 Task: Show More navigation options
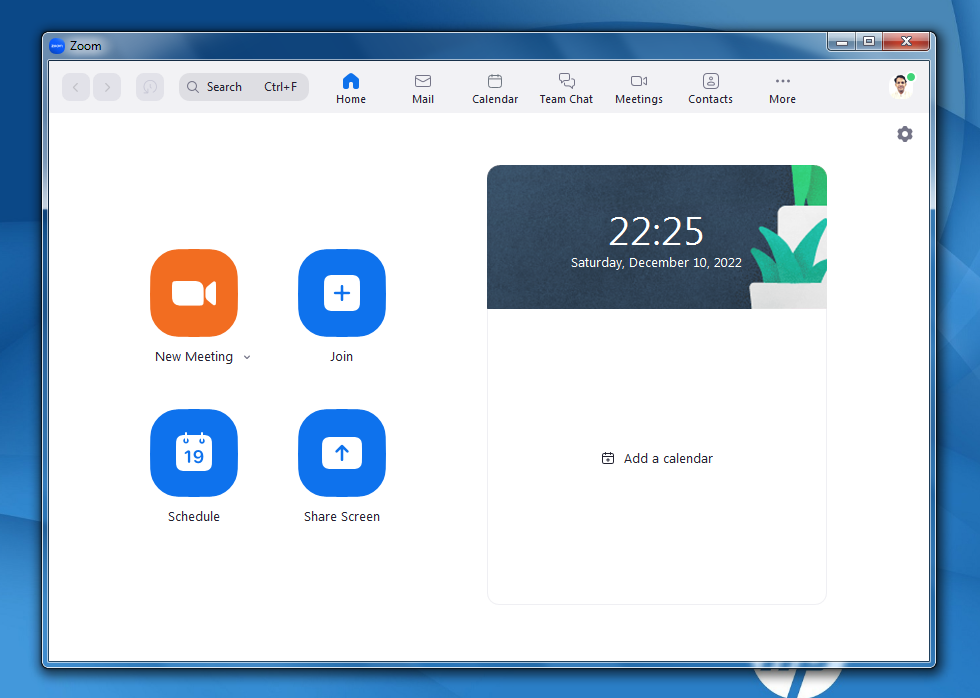782,88
